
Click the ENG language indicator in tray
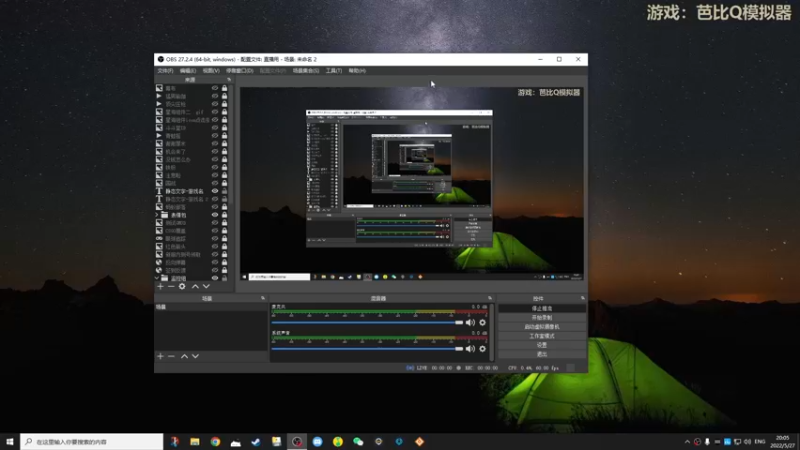760,442
